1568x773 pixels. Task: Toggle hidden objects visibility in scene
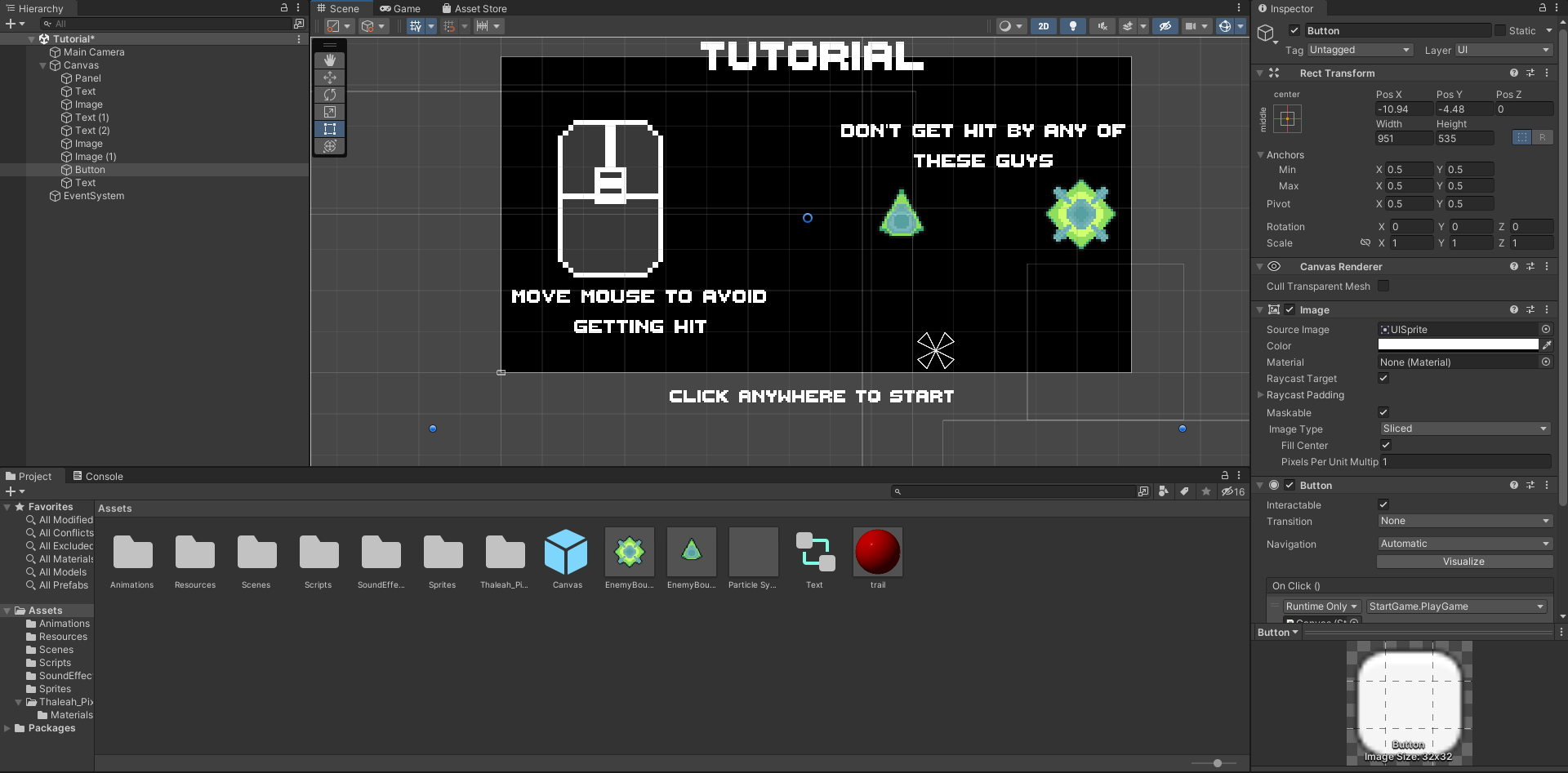click(x=1165, y=26)
